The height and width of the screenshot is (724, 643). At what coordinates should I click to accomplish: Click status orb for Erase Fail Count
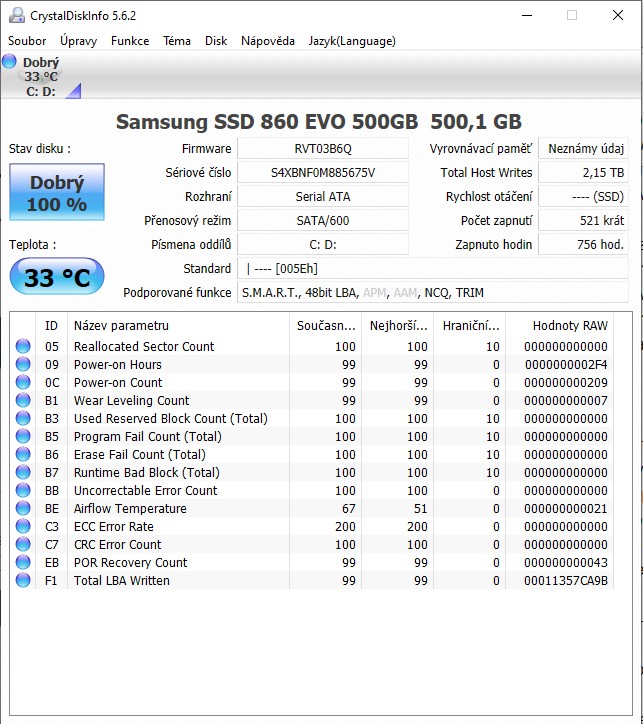(x=23, y=454)
